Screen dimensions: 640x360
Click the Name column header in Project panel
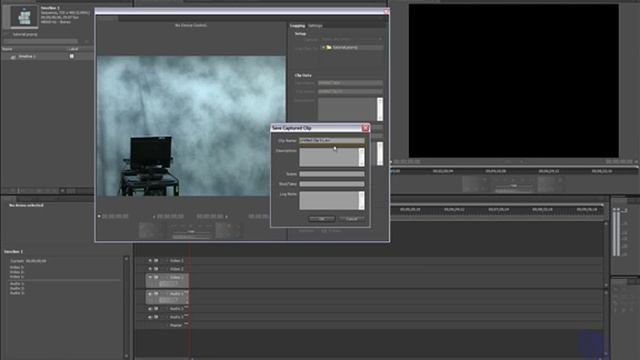pyautogui.click(x=7, y=49)
